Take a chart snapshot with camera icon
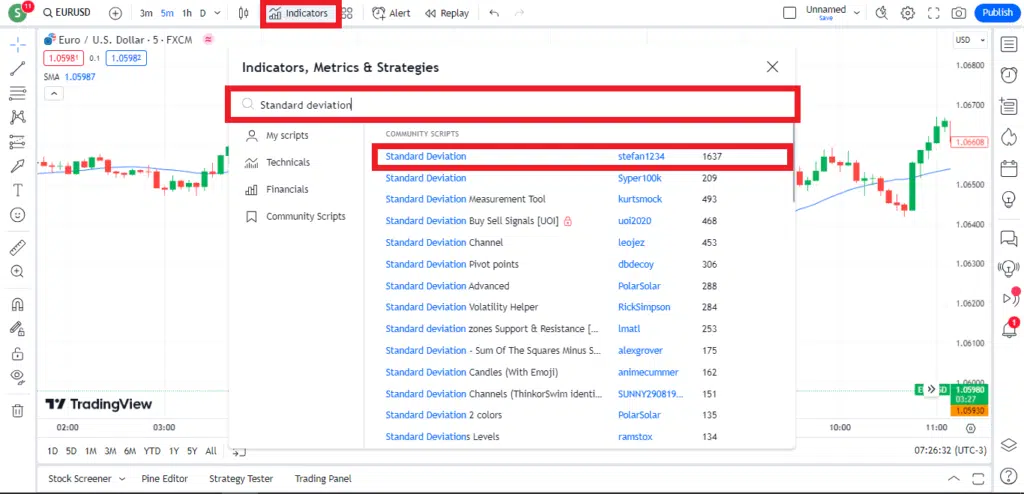 coord(959,13)
